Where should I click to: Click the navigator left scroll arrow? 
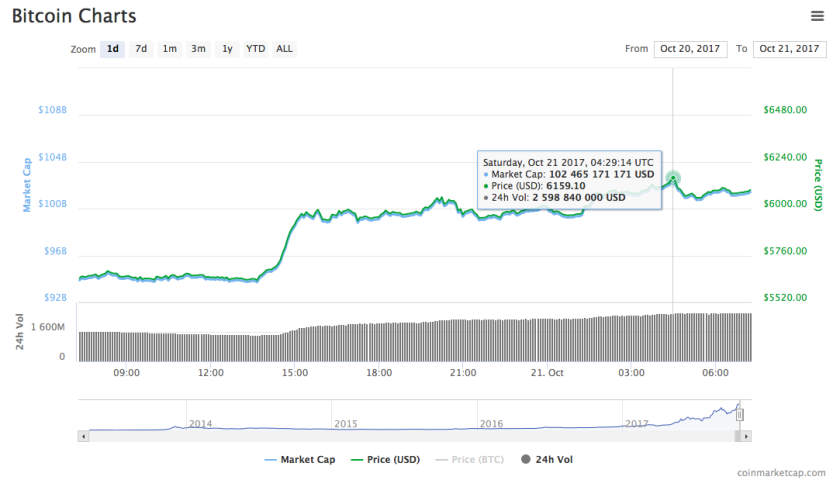click(x=82, y=436)
